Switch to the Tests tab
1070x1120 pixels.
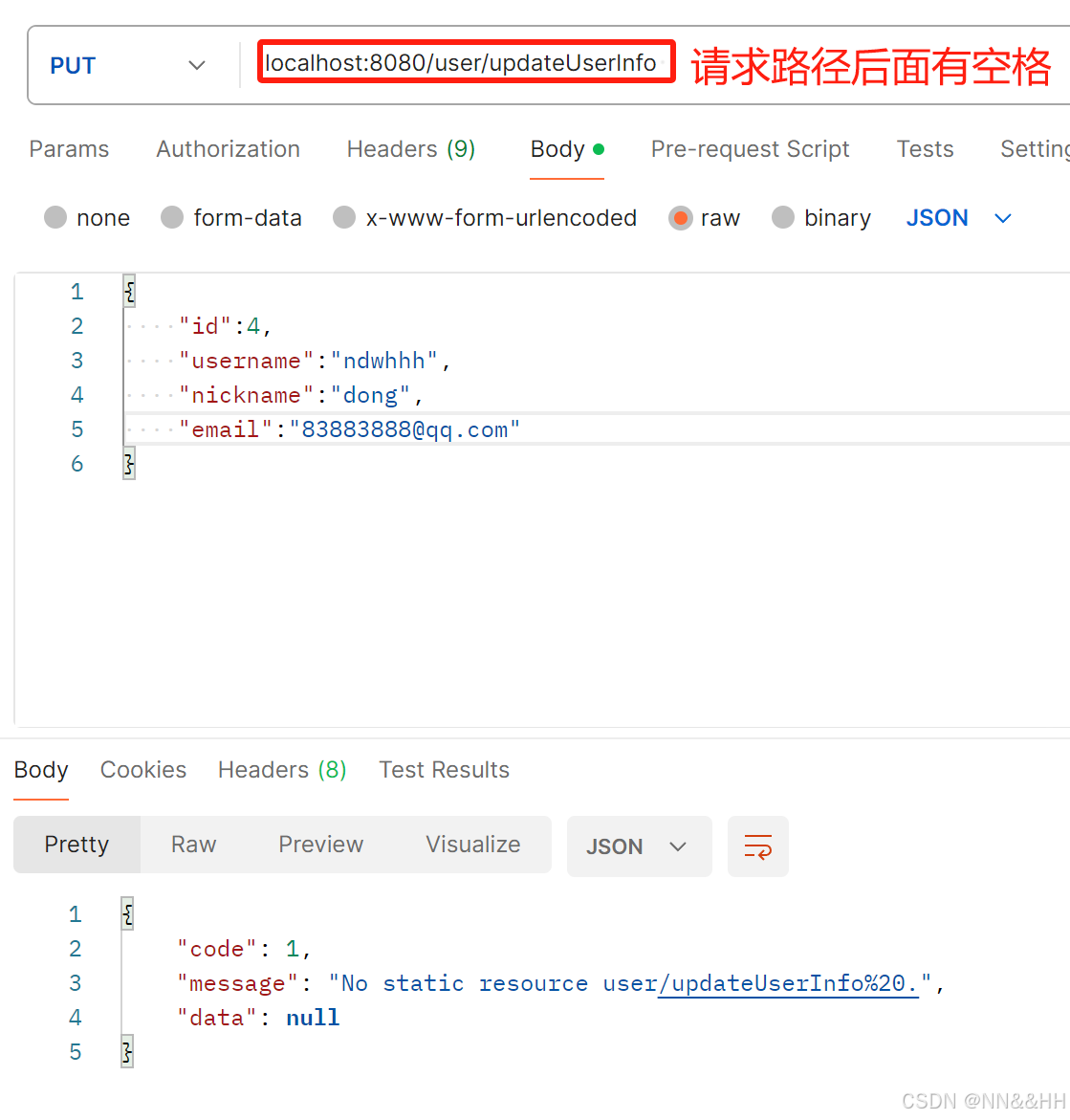point(925,148)
